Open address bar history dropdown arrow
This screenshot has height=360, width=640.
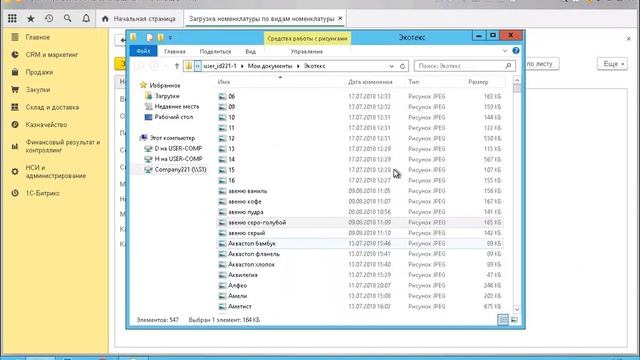391,66
